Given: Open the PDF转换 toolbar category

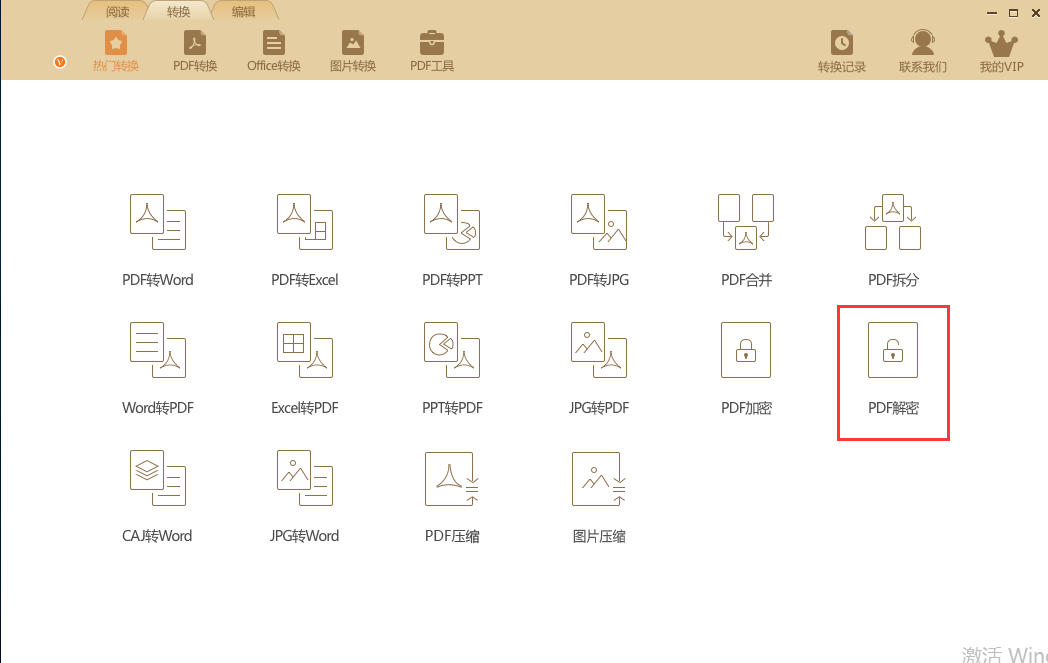Looking at the screenshot, I should pyautogui.click(x=195, y=52).
